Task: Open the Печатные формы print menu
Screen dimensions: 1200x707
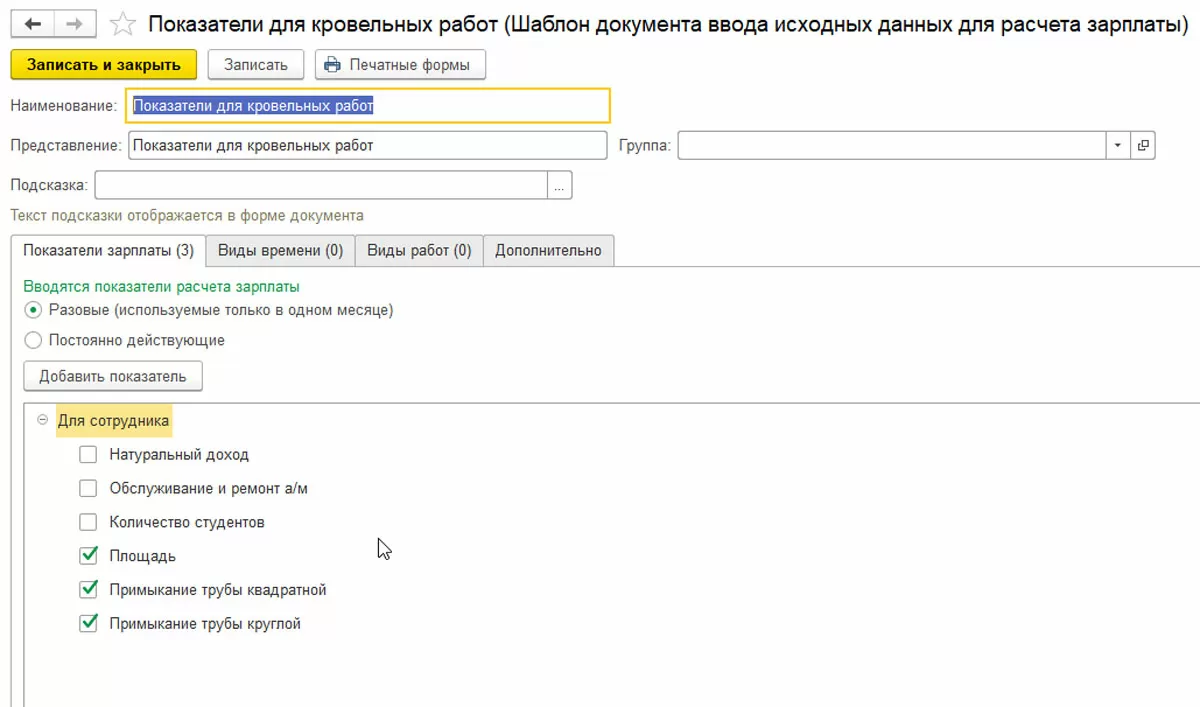Action: (x=400, y=65)
